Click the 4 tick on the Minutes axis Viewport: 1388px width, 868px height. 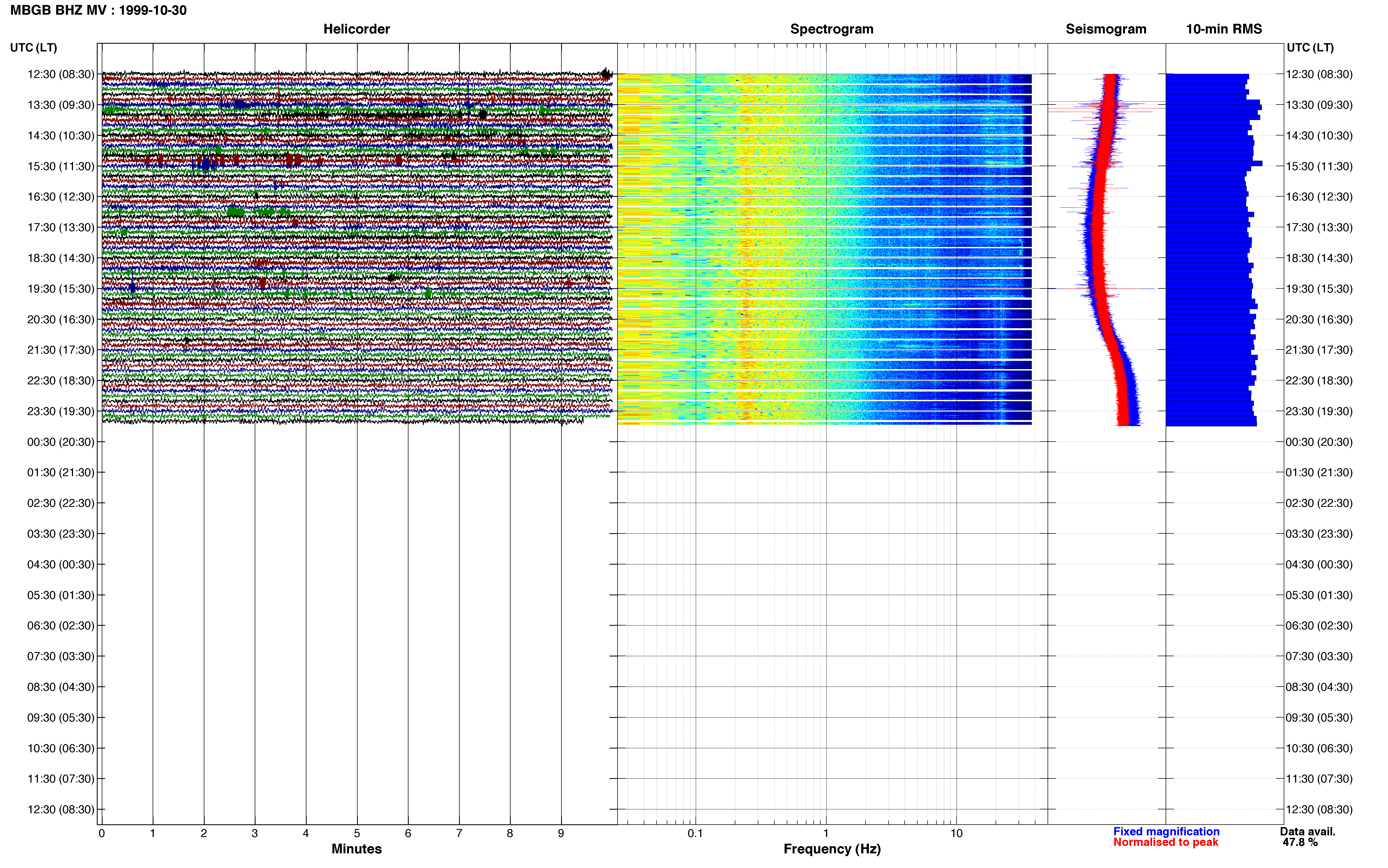(x=306, y=833)
